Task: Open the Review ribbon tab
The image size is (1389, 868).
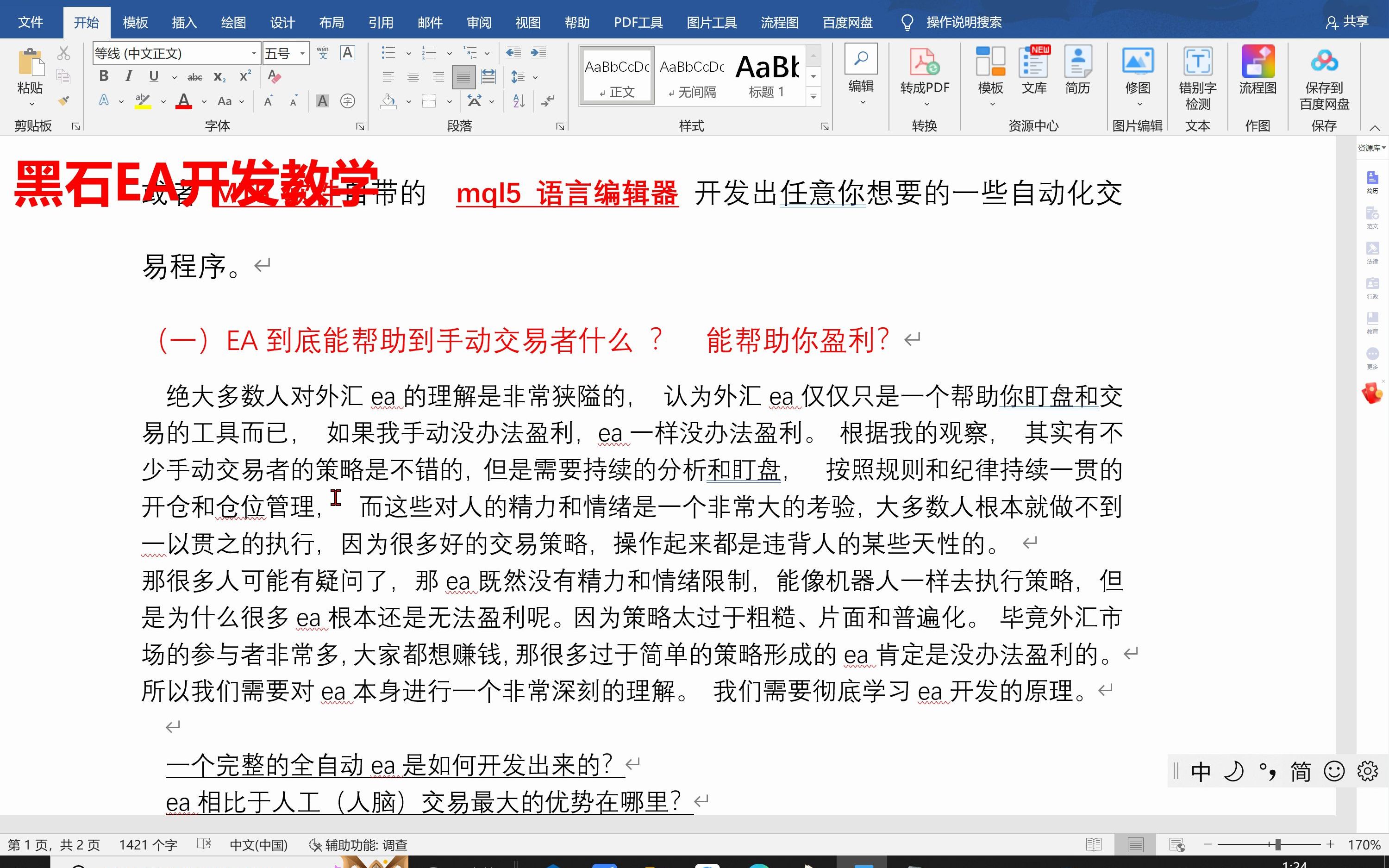Action: 479,22
